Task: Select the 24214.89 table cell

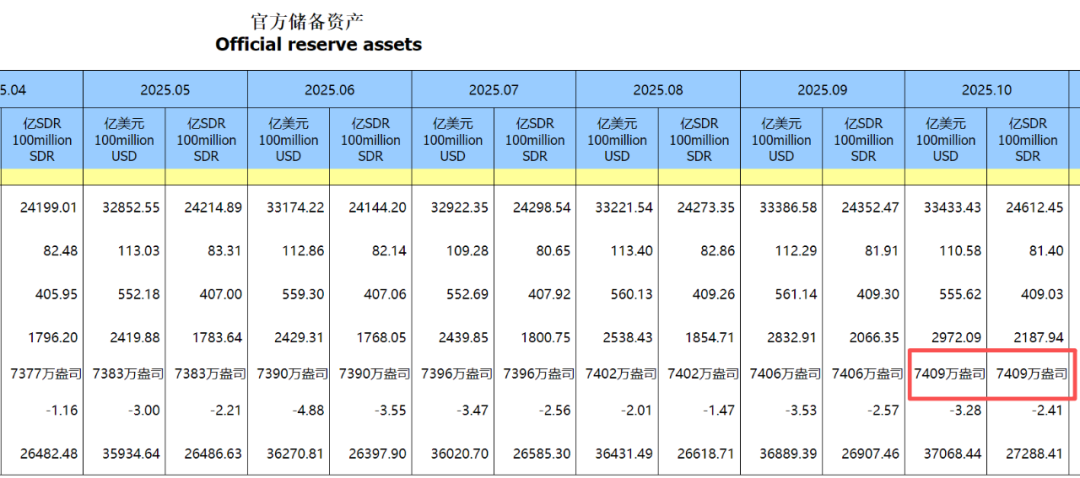Action: (x=213, y=207)
